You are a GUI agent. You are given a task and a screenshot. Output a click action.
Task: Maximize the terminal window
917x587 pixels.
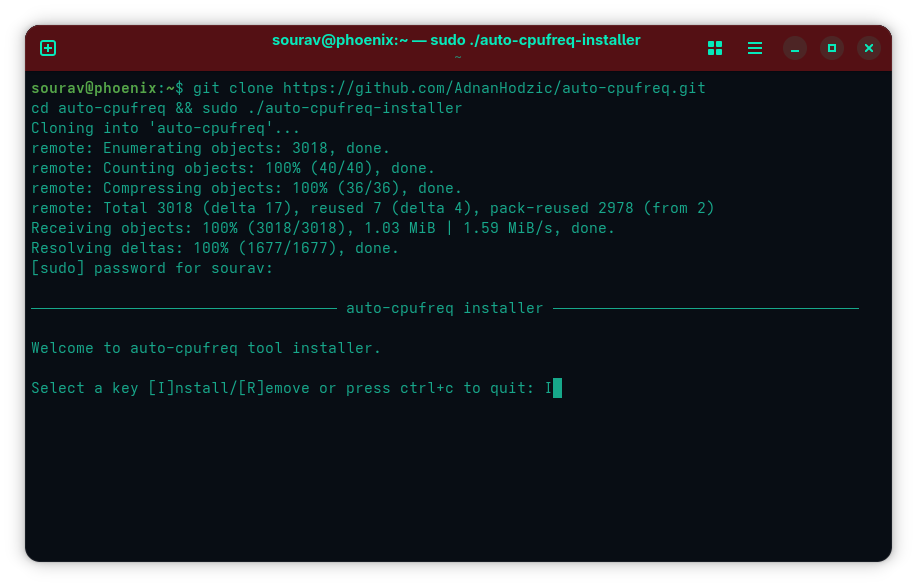831,47
